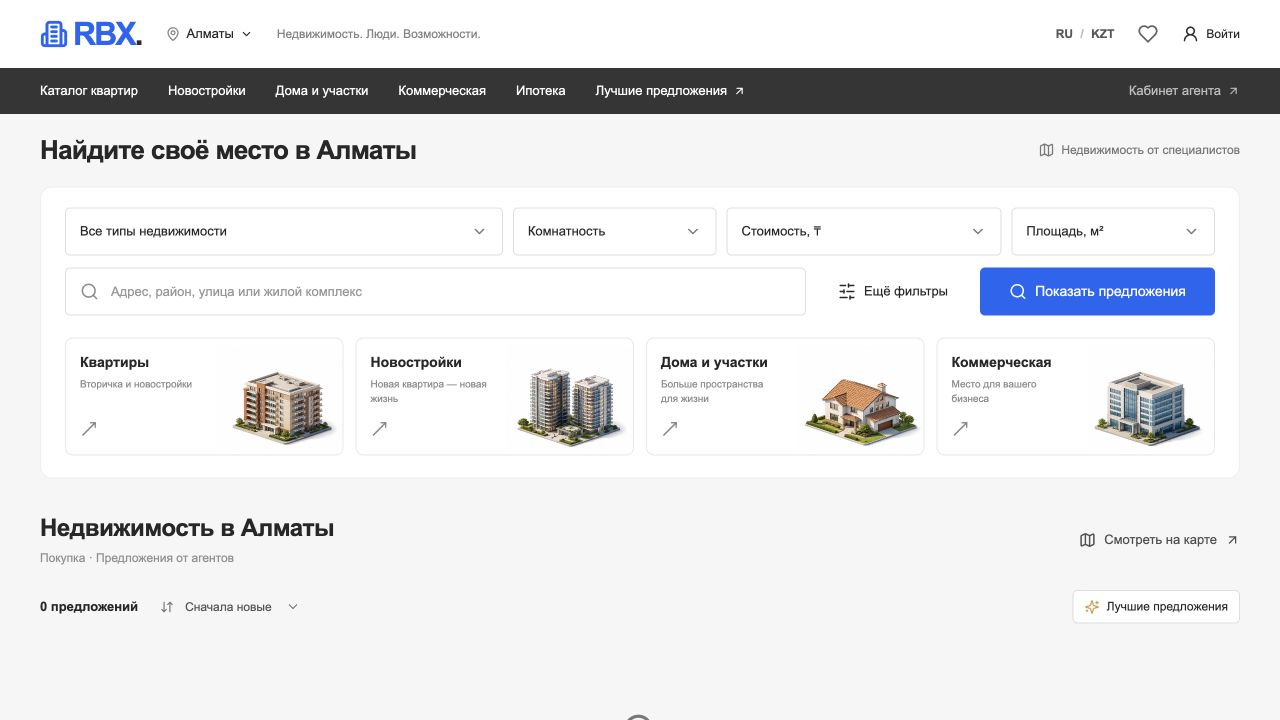
Task: Click the Недвижимость в Алматы heading
Action: (187, 528)
